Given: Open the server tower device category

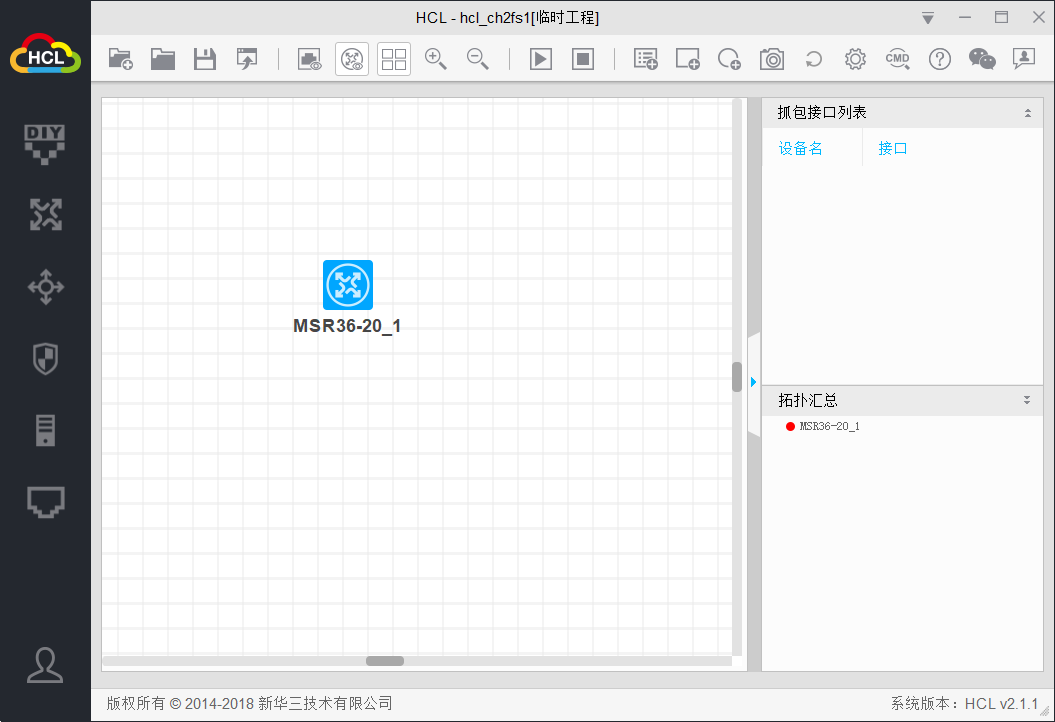Looking at the screenshot, I should [x=45, y=431].
